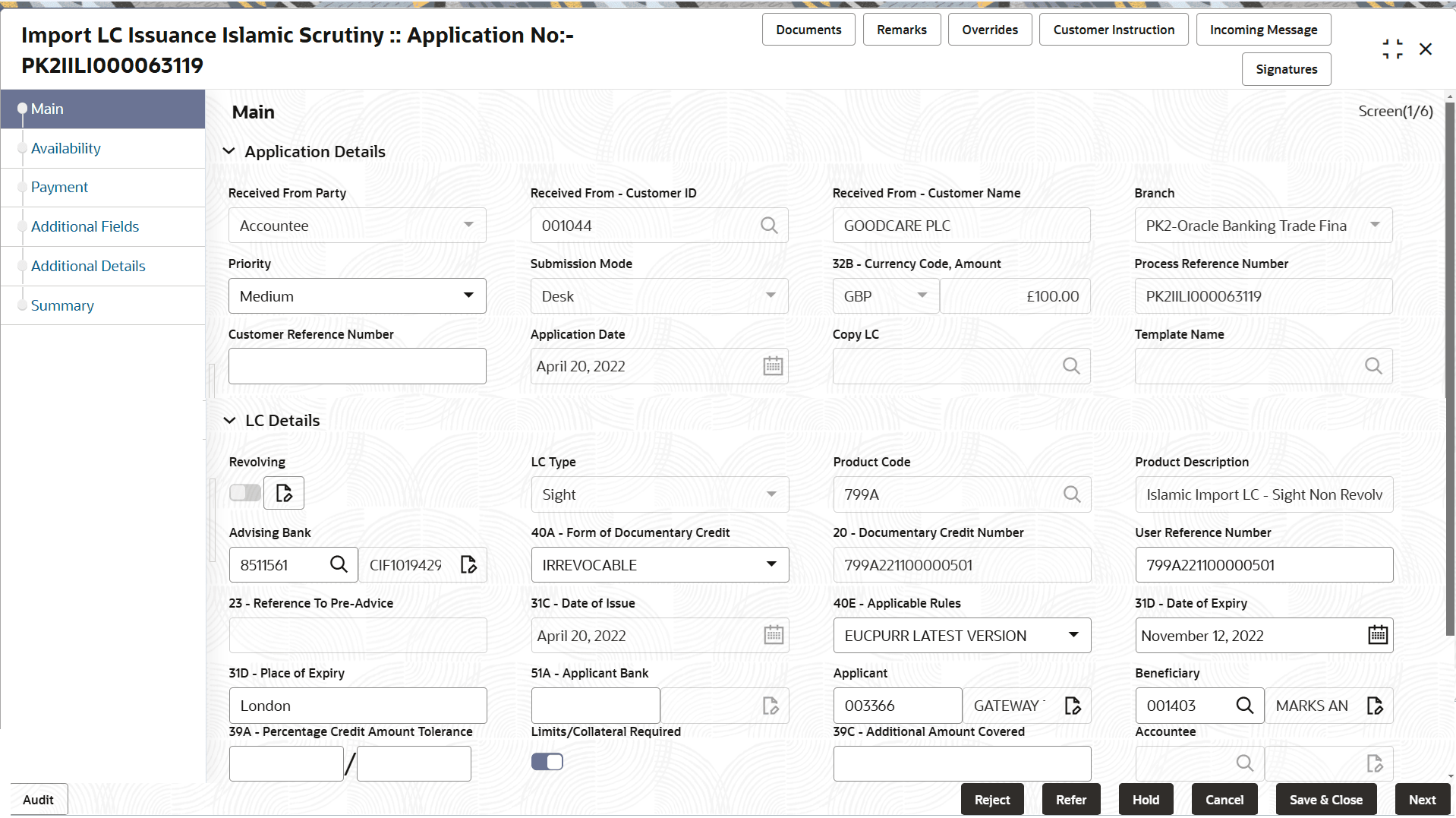Viewport: 1456px width, 818px height.
Task: Click the Advising Bank search icon
Action: coord(339,564)
